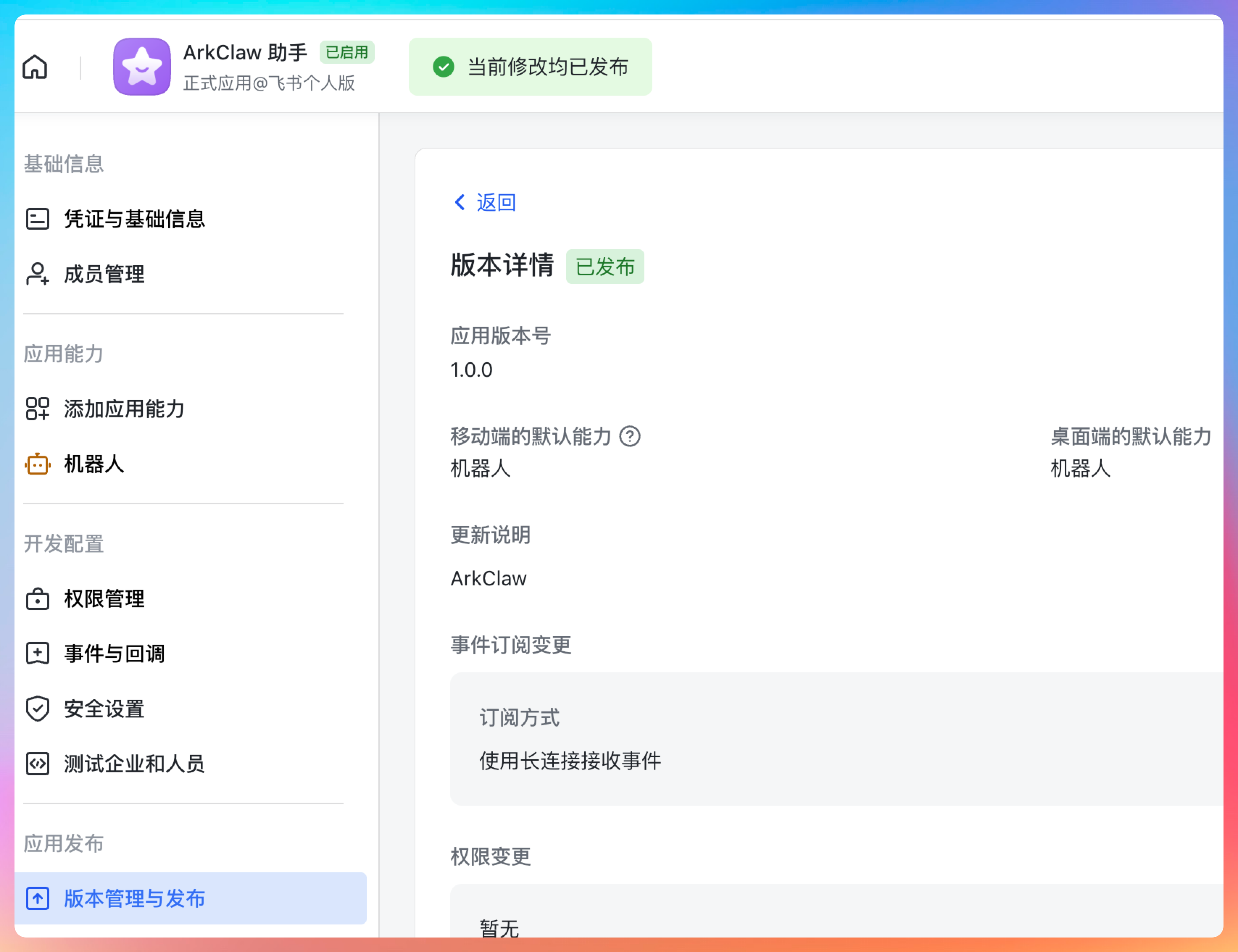Click the back chevron arrow beside 返回
The width and height of the screenshot is (1238, 952).
pyautogui.click(x=460, y=202)
